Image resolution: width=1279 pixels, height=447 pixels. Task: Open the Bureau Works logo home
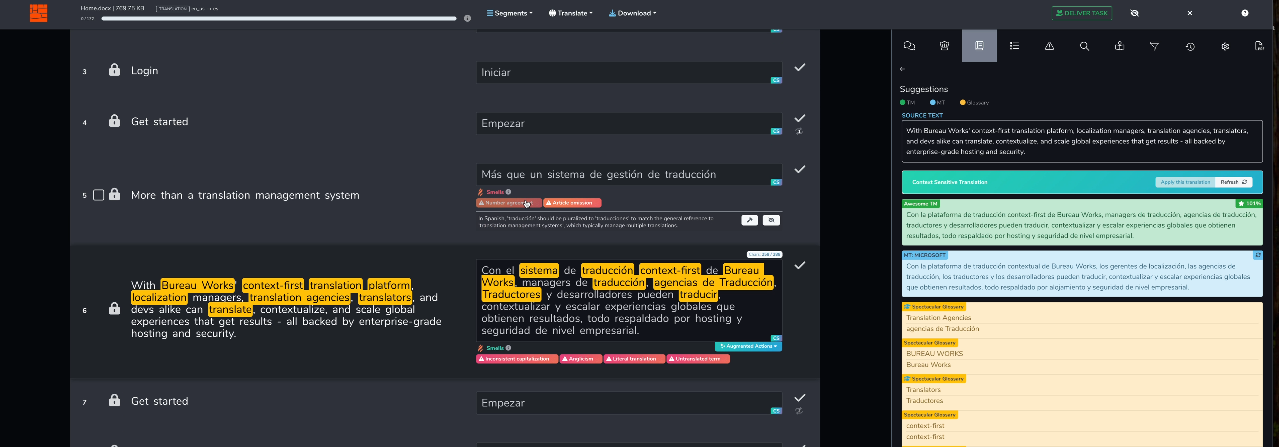coord(38,13)
